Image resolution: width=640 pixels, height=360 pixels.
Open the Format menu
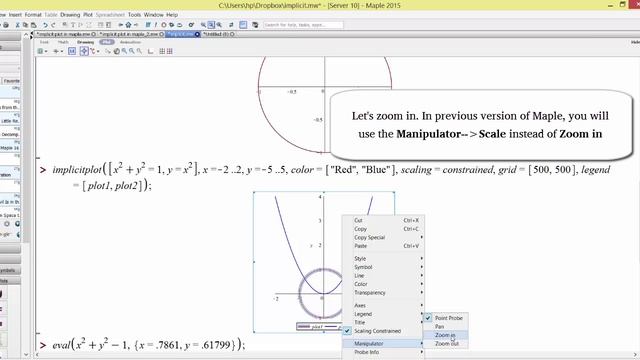click(x=33, y=15)
